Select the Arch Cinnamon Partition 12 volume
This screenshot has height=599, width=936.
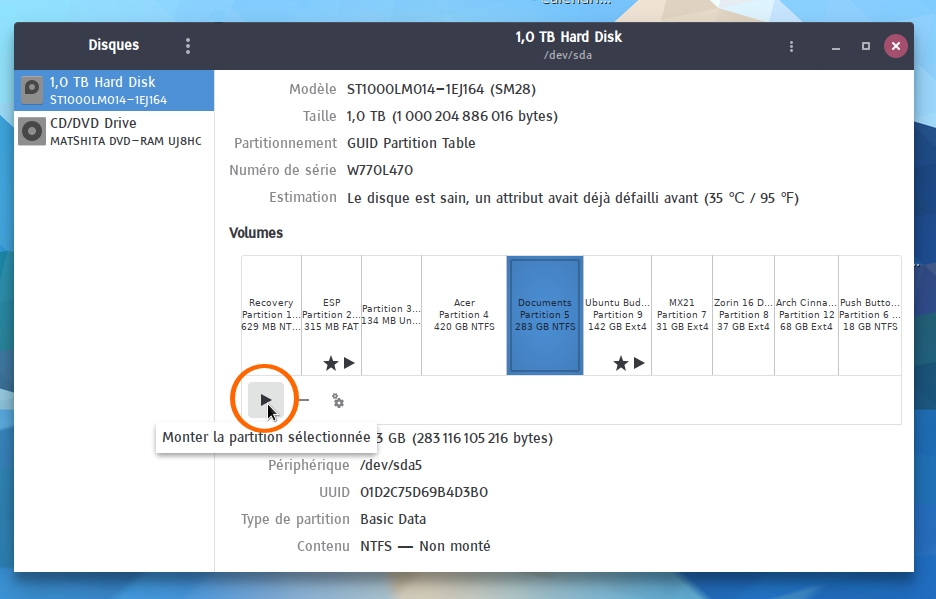806,314
